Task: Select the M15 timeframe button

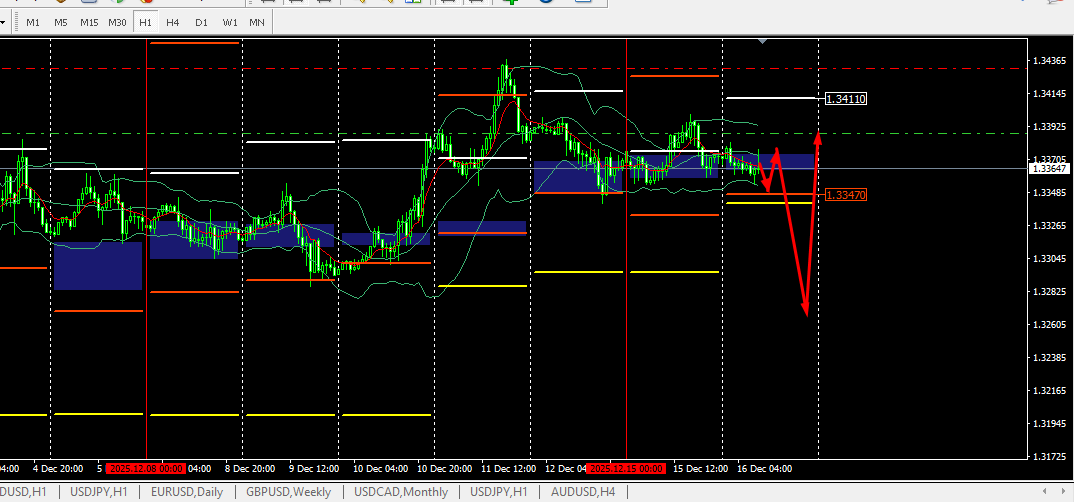Action: (x=89, y=23)
